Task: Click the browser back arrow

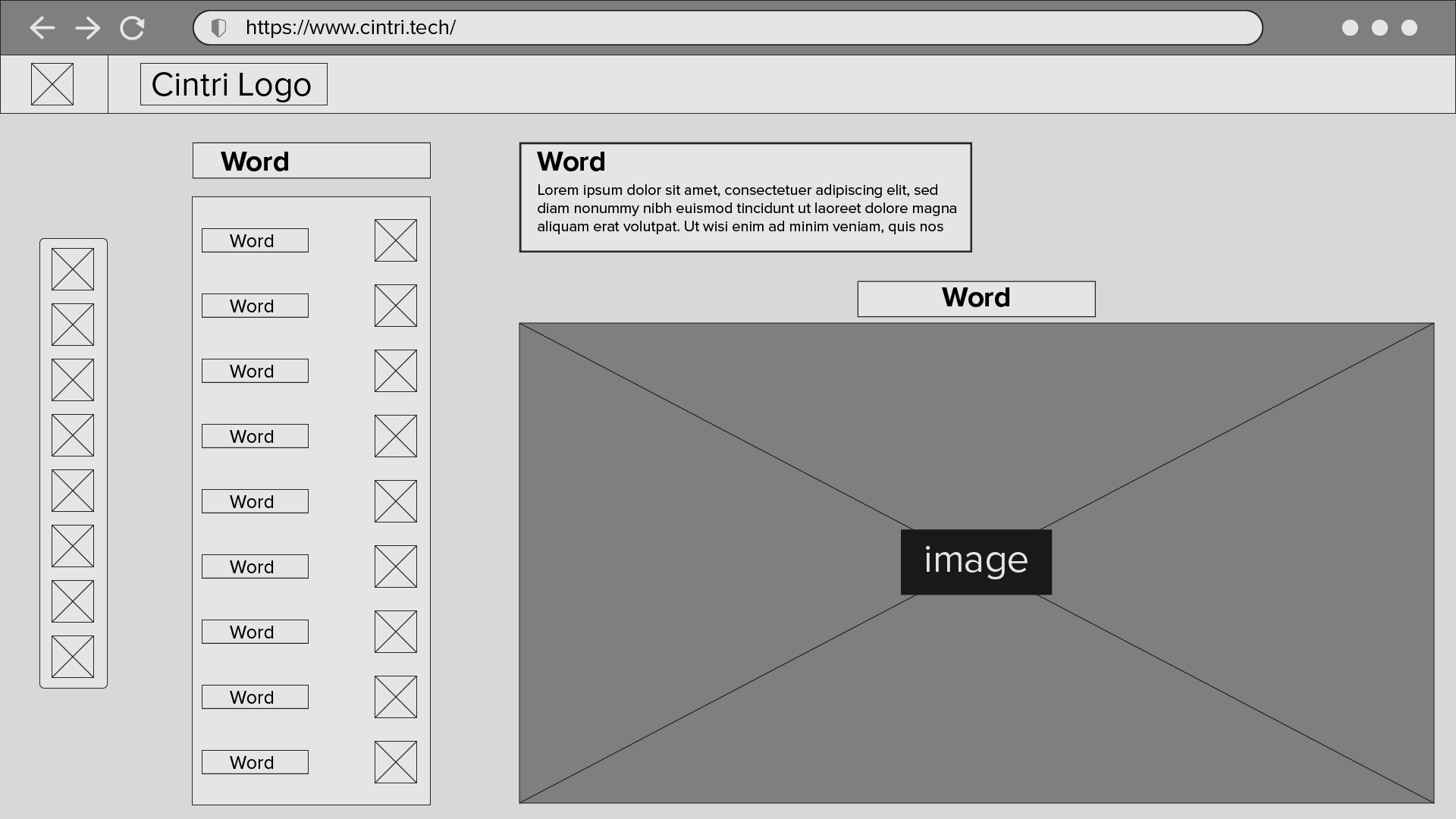Action: point(42,28)
